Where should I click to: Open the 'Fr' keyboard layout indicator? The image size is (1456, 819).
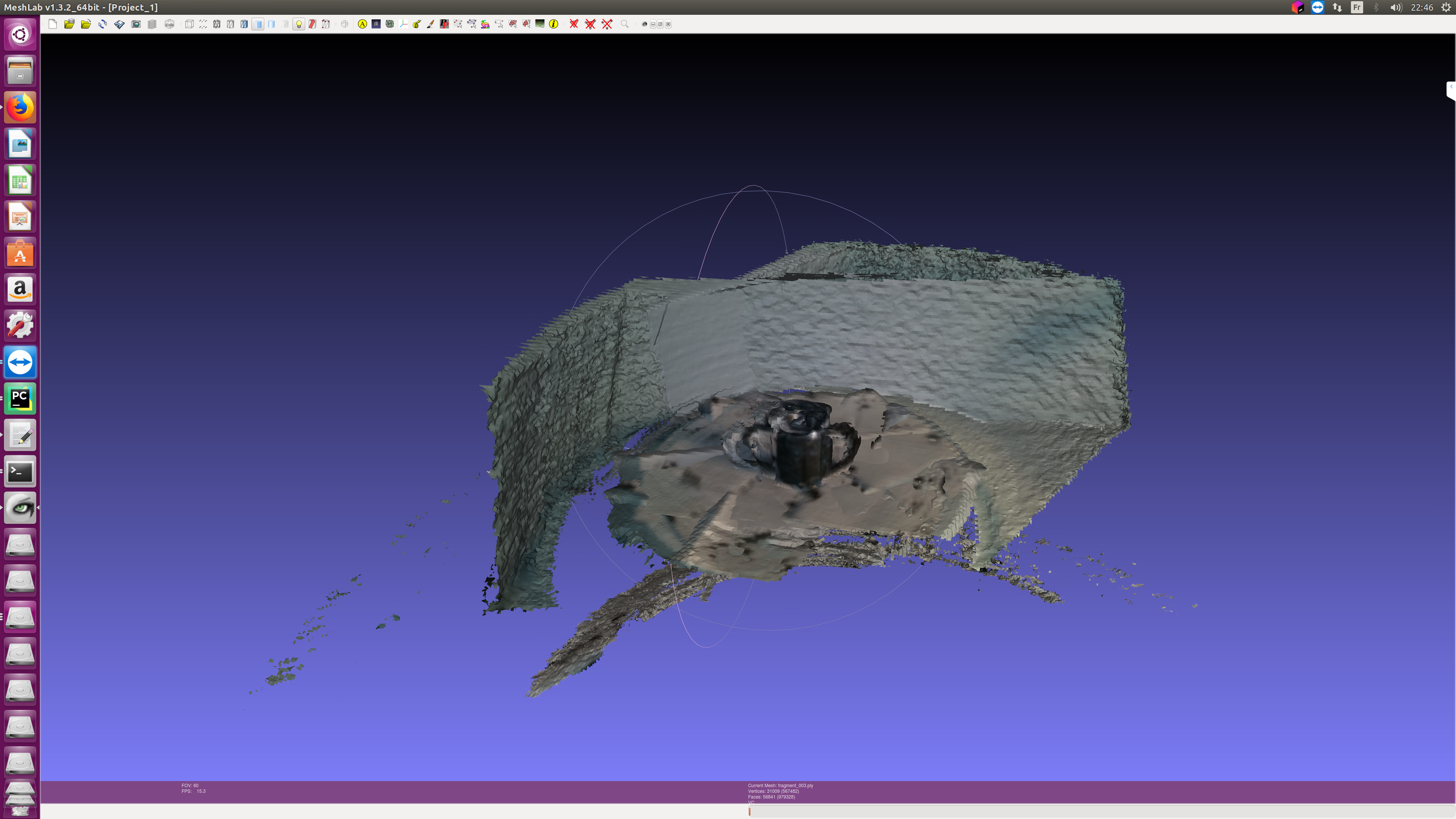click(1357, 7)
